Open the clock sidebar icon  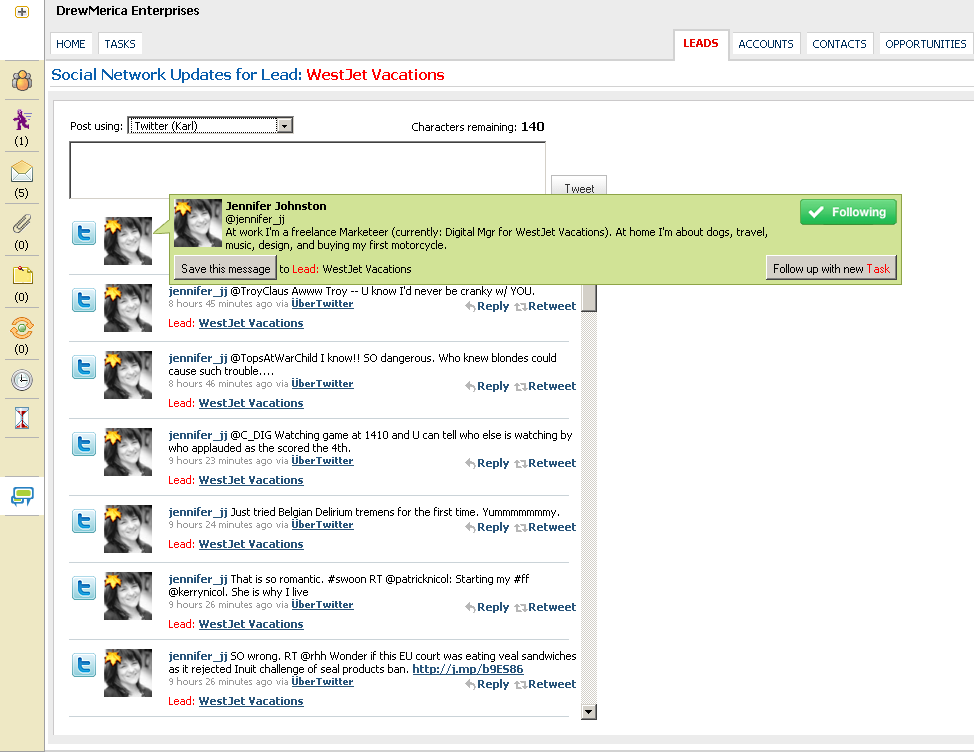(22, 379)
